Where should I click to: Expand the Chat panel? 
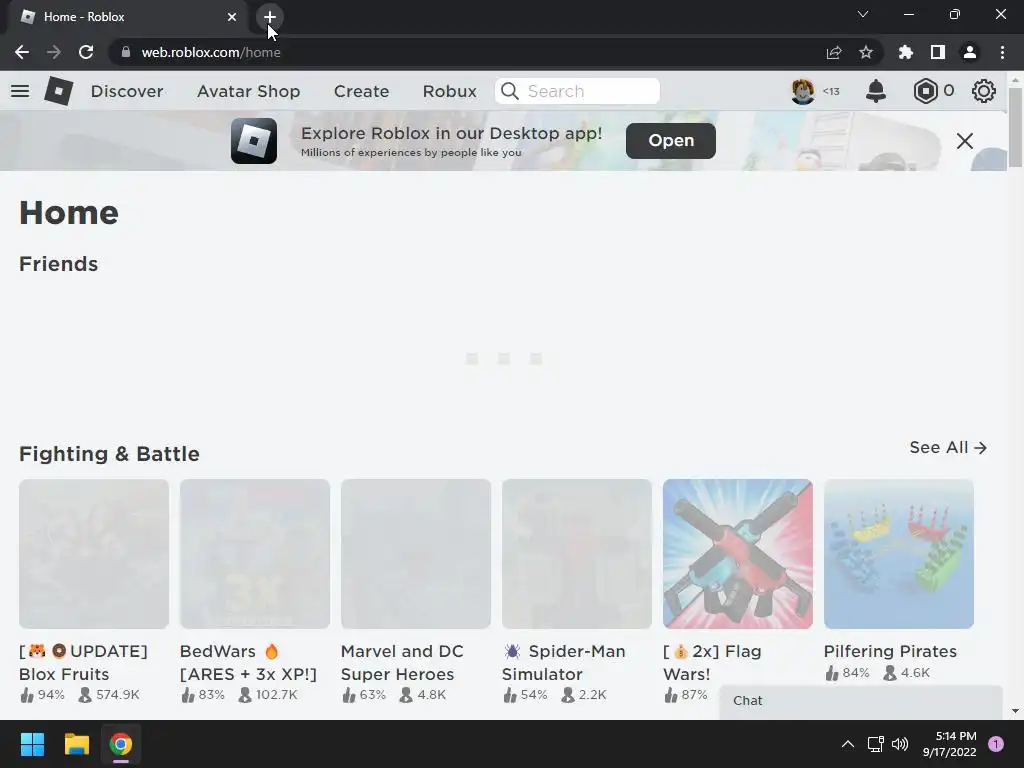[x=861, y=701]
